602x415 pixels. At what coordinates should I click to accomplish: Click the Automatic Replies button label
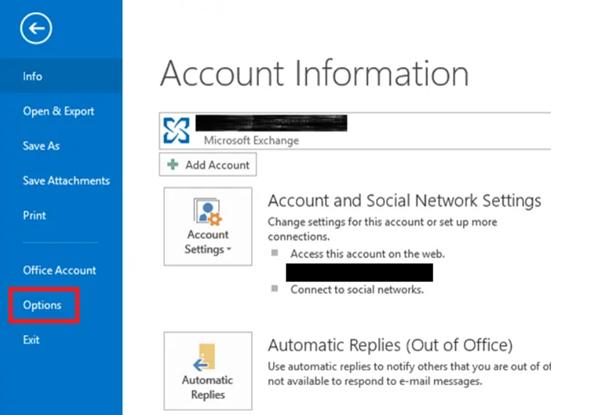point(208,388)
